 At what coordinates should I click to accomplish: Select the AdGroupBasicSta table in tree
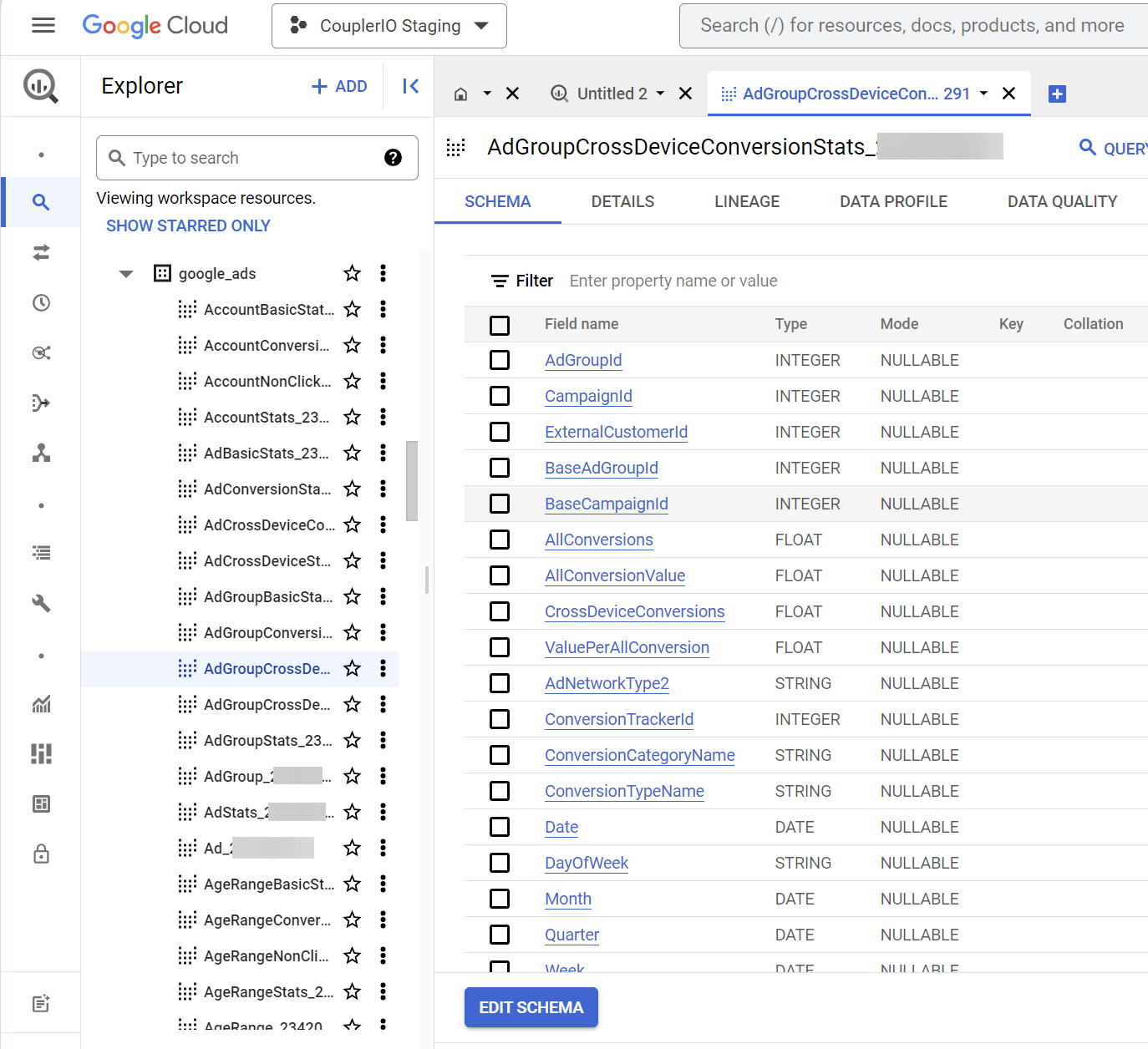click(267, 596)
